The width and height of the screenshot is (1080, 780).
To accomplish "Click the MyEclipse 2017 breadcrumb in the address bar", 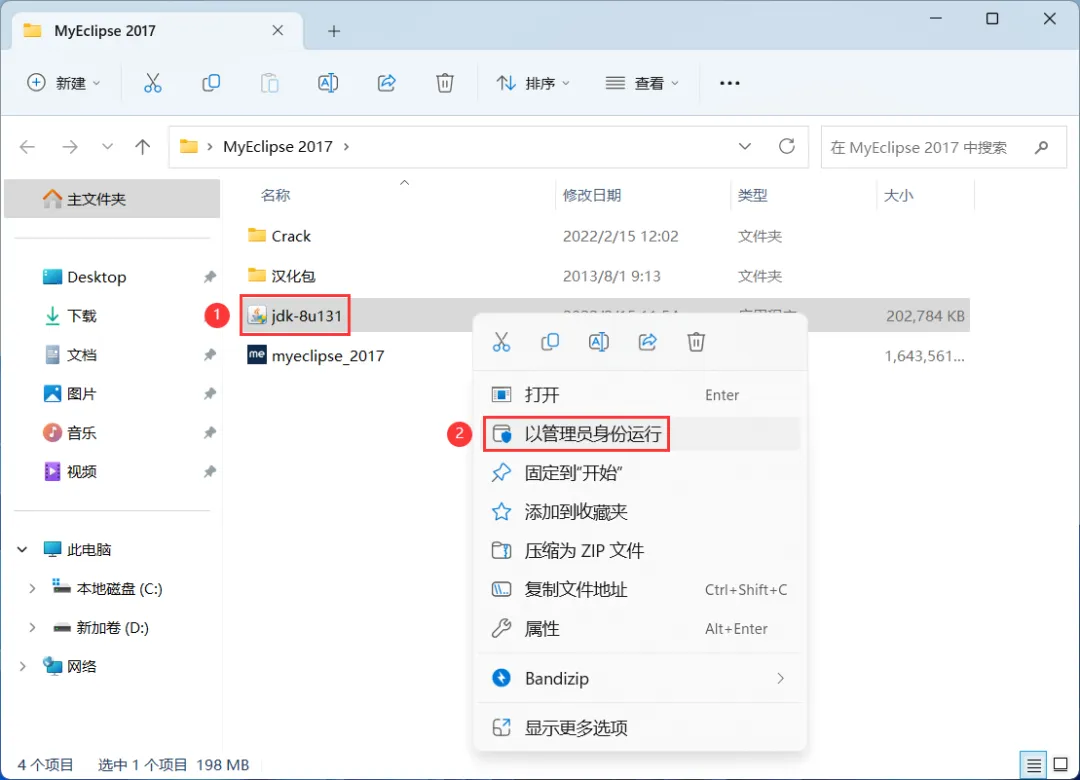I will pos(278,147).
